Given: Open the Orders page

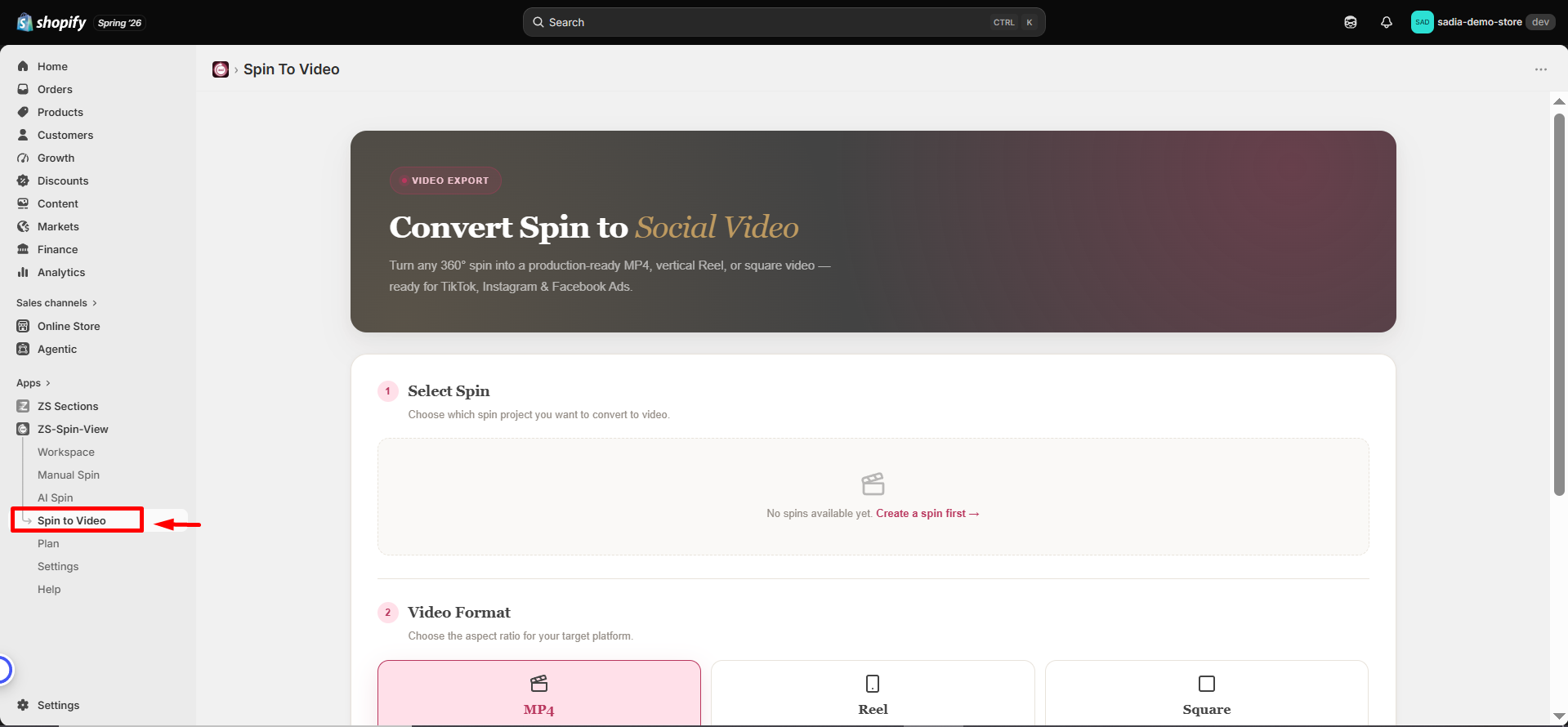Looking at the screenshot, I should [55, 89].
